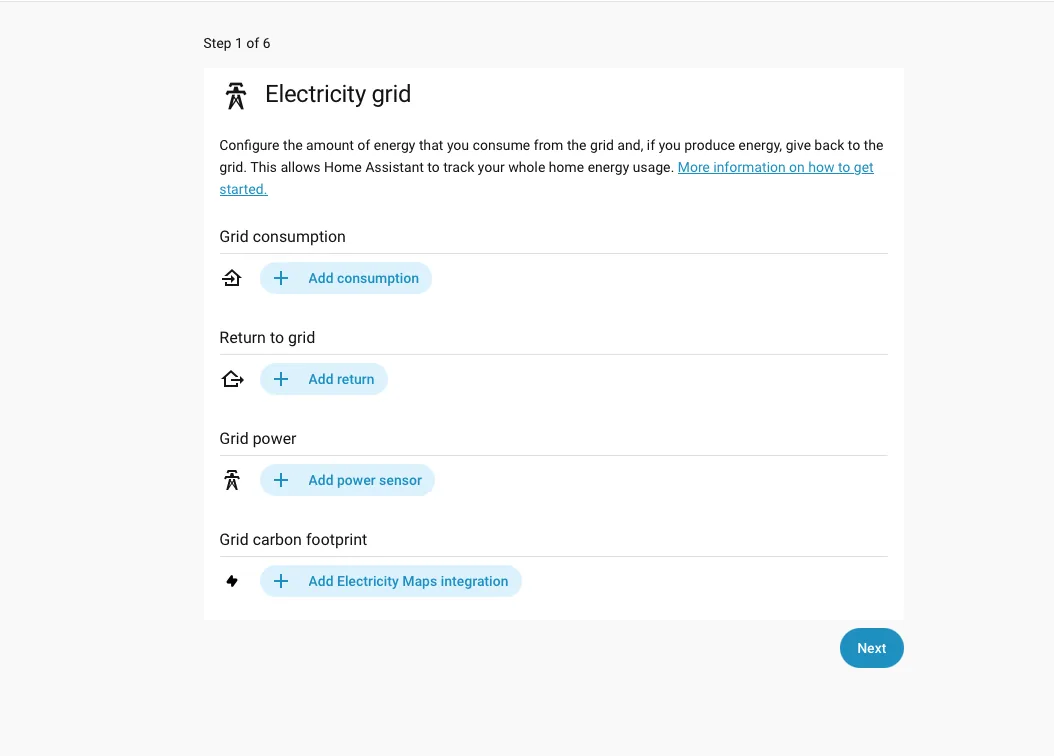Click the home export icon under Return to grid

click(x=232, y=379)
